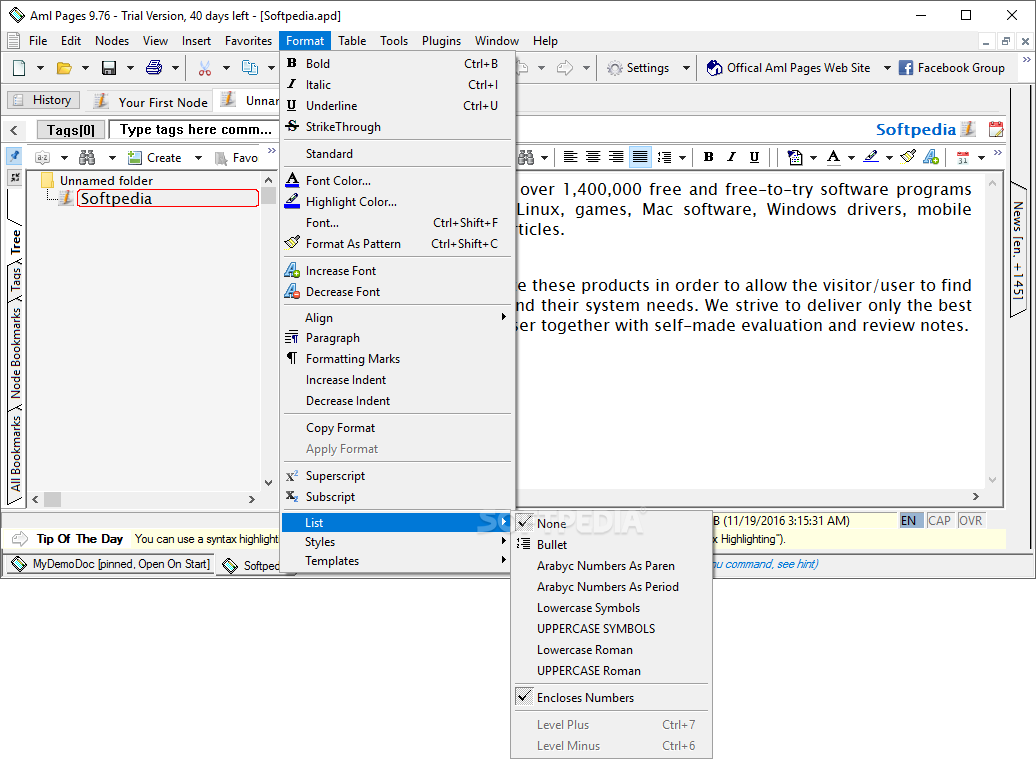Click the Save floppy disk icon
The image size is (1036, 759).
[x=109, y=67]
